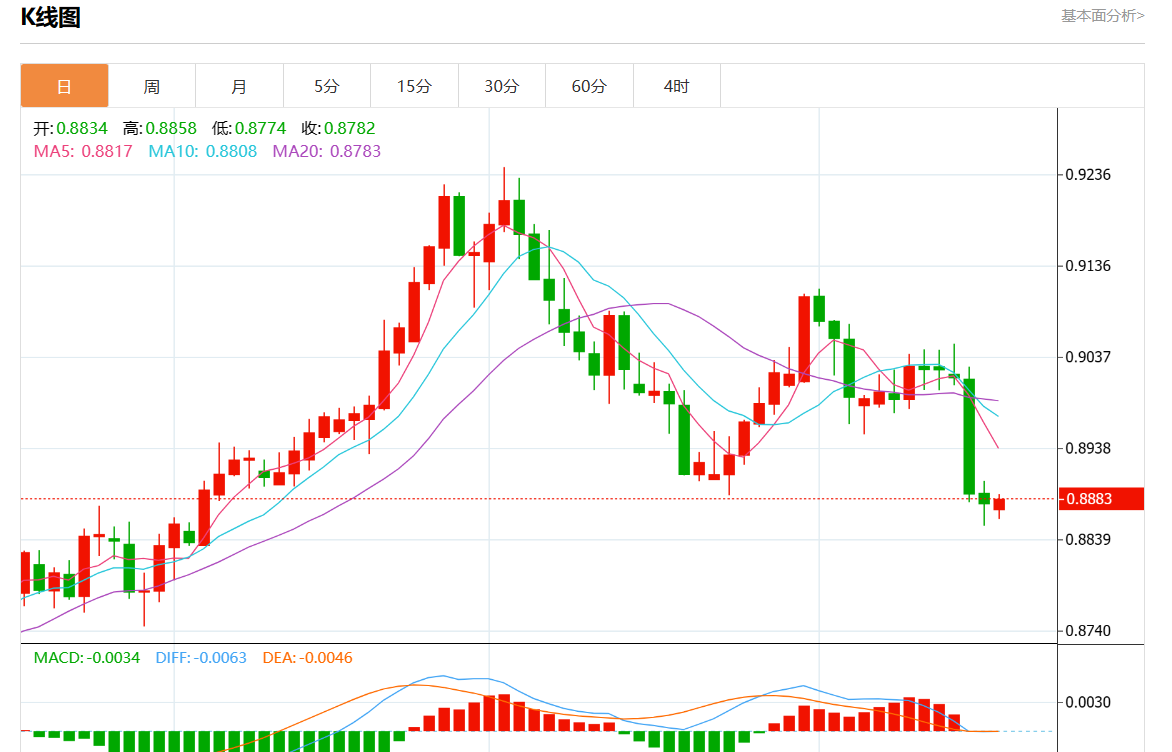Click the MA20: 0.8783 legend value
Screen dimensions: 1172x752
[x=327, y=151]
